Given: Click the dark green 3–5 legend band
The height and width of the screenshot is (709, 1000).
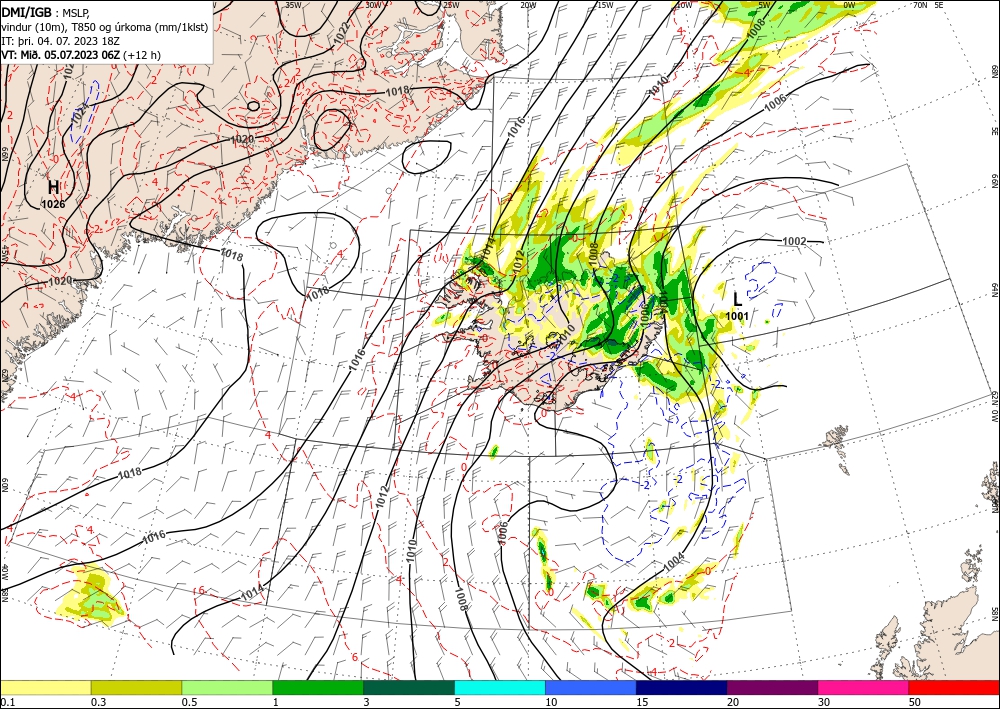Looking at the screenshot, I should pos(409,688).
